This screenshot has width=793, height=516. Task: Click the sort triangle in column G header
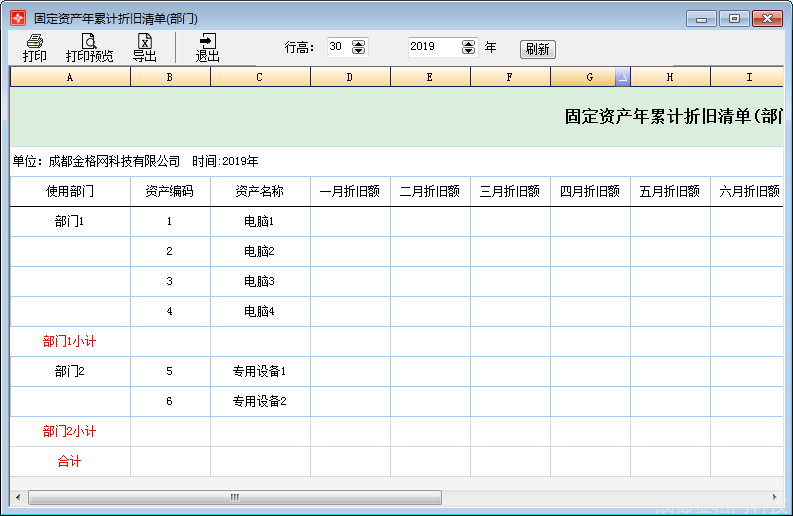click(621, 77)
